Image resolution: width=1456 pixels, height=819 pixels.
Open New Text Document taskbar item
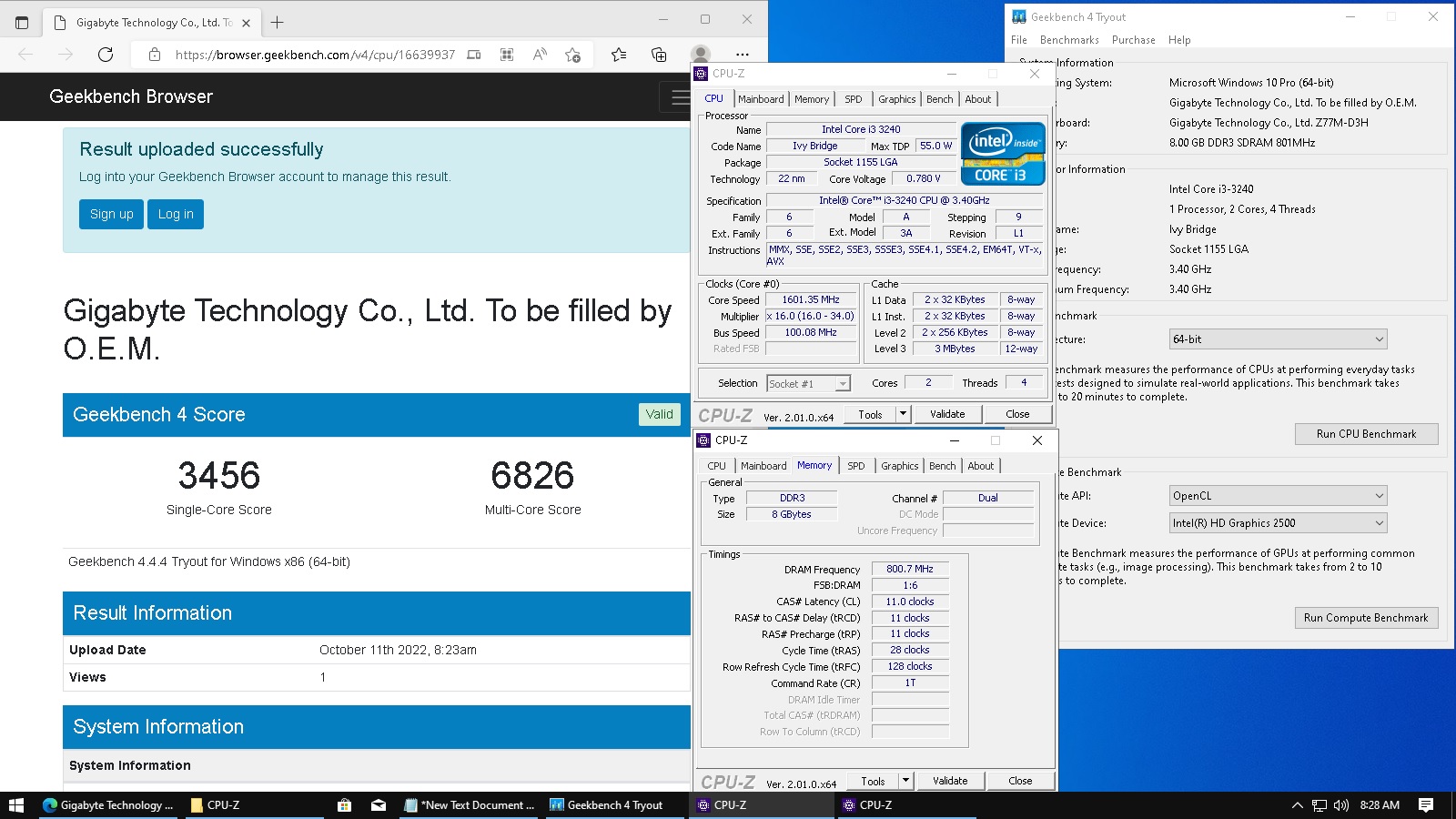tap(470, 805)
